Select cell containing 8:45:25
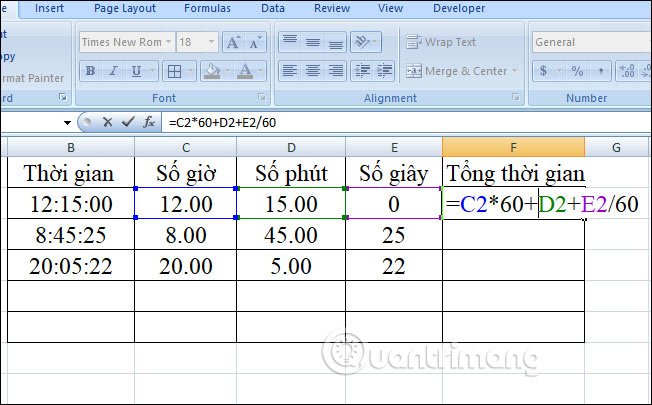Image resolution: width=652 pixels, height=405 pixels. pyautogui.click(x=71, y=235)
